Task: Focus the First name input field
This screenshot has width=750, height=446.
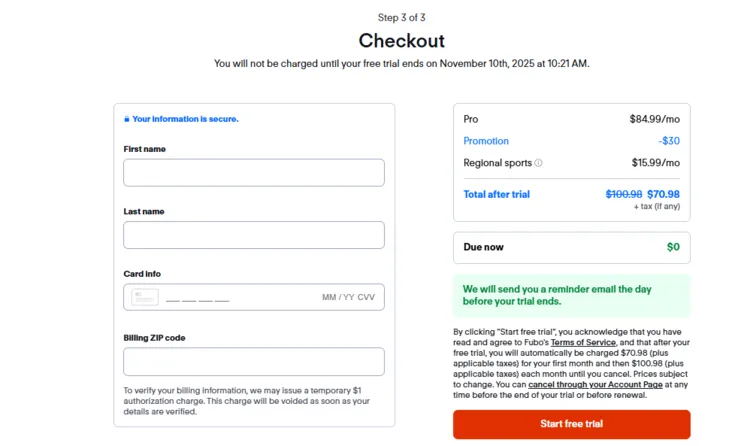Action: click(254, 173)
